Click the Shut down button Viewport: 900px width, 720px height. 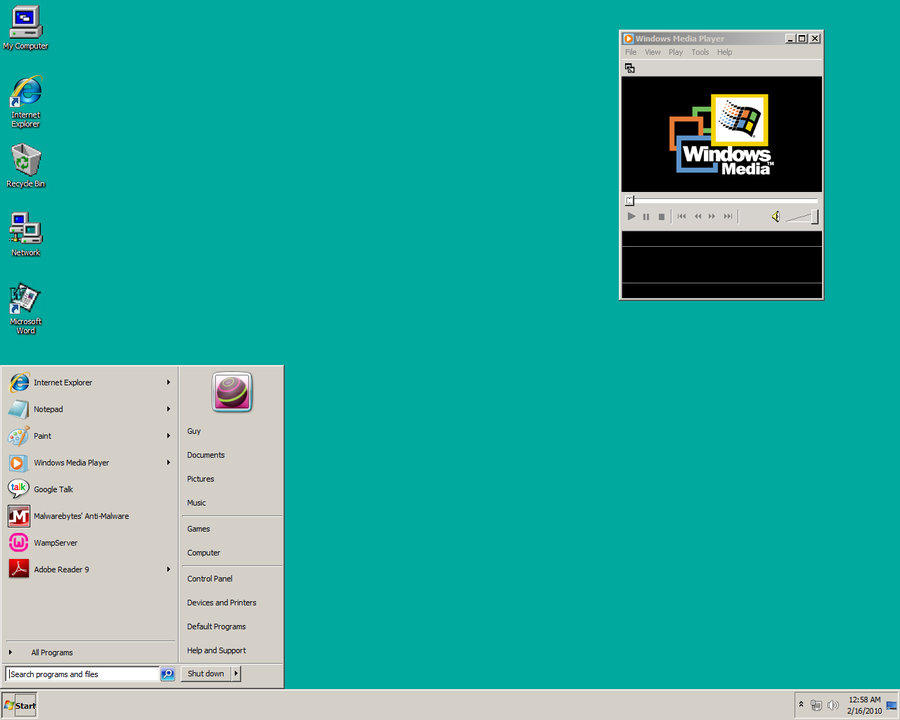pos(205,673)
